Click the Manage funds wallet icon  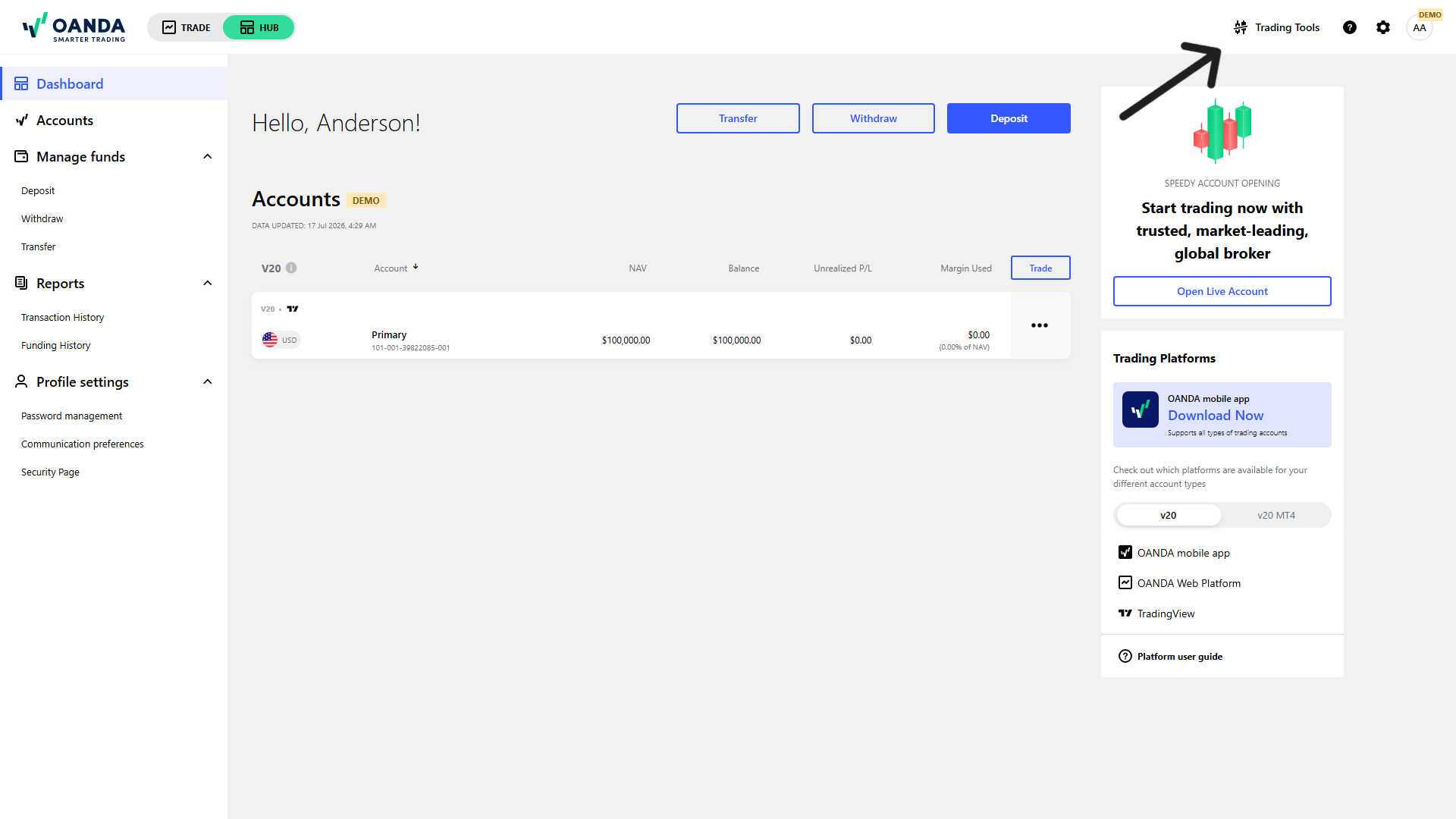[21, 156]
